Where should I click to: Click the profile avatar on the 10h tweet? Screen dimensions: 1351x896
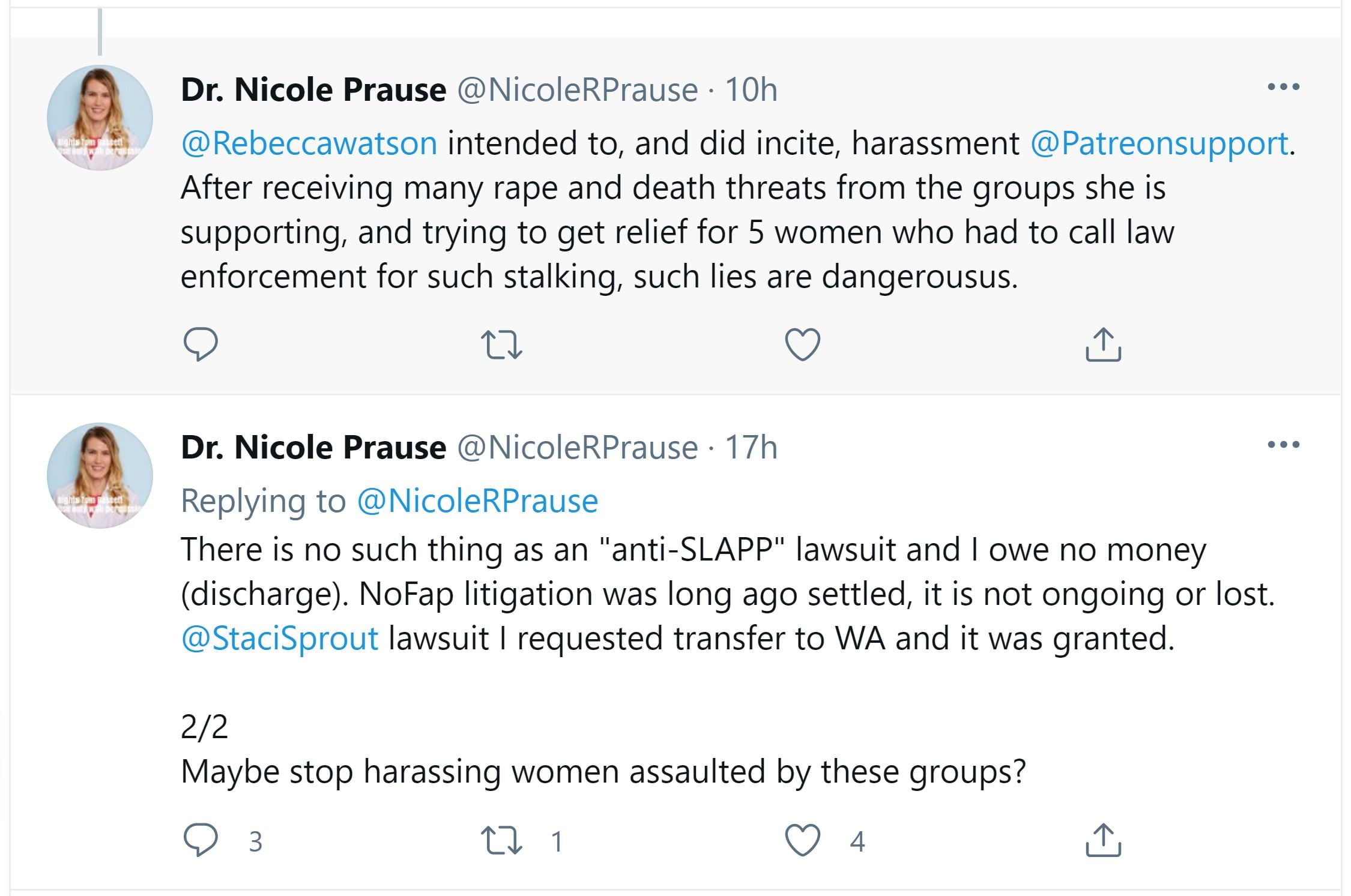click(x=100, y=118)
